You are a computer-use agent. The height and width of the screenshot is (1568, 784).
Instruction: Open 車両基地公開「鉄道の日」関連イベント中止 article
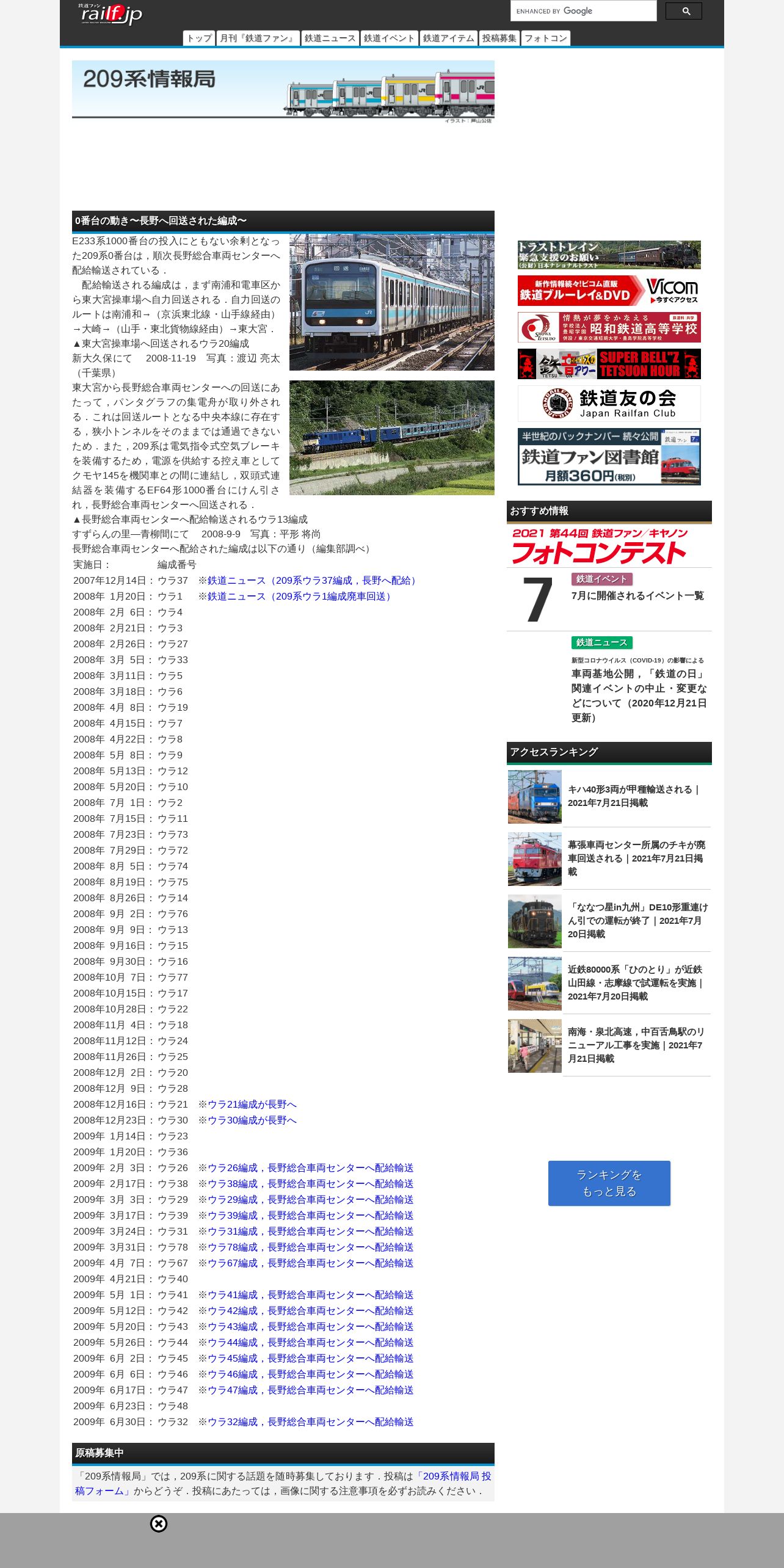(639, 695)
